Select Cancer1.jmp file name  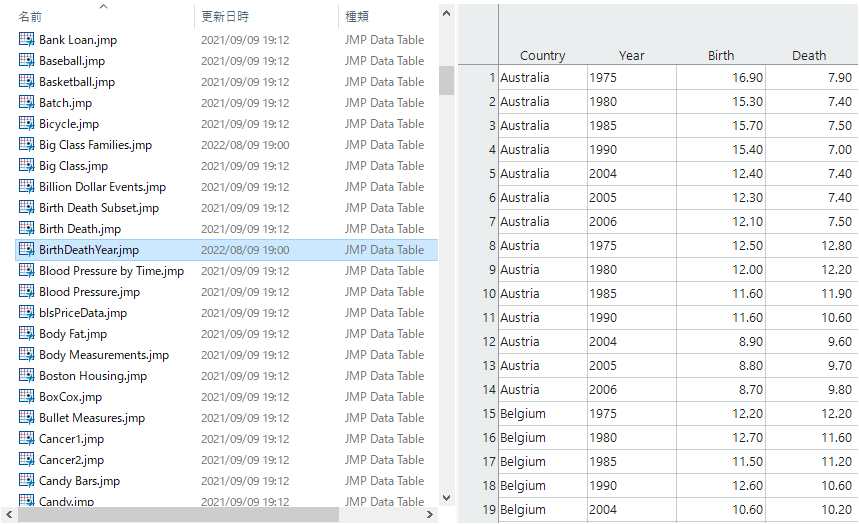71,438
